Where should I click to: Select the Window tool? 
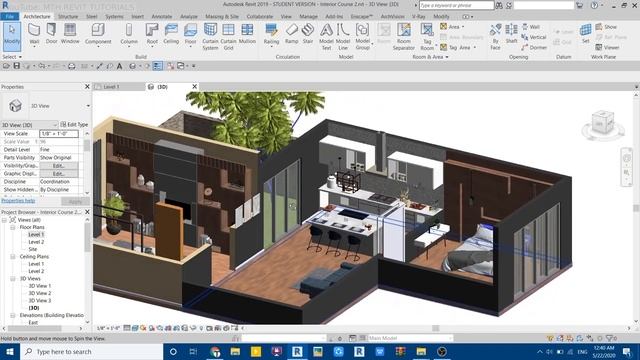pyautogui.click(x=70, y=33)
